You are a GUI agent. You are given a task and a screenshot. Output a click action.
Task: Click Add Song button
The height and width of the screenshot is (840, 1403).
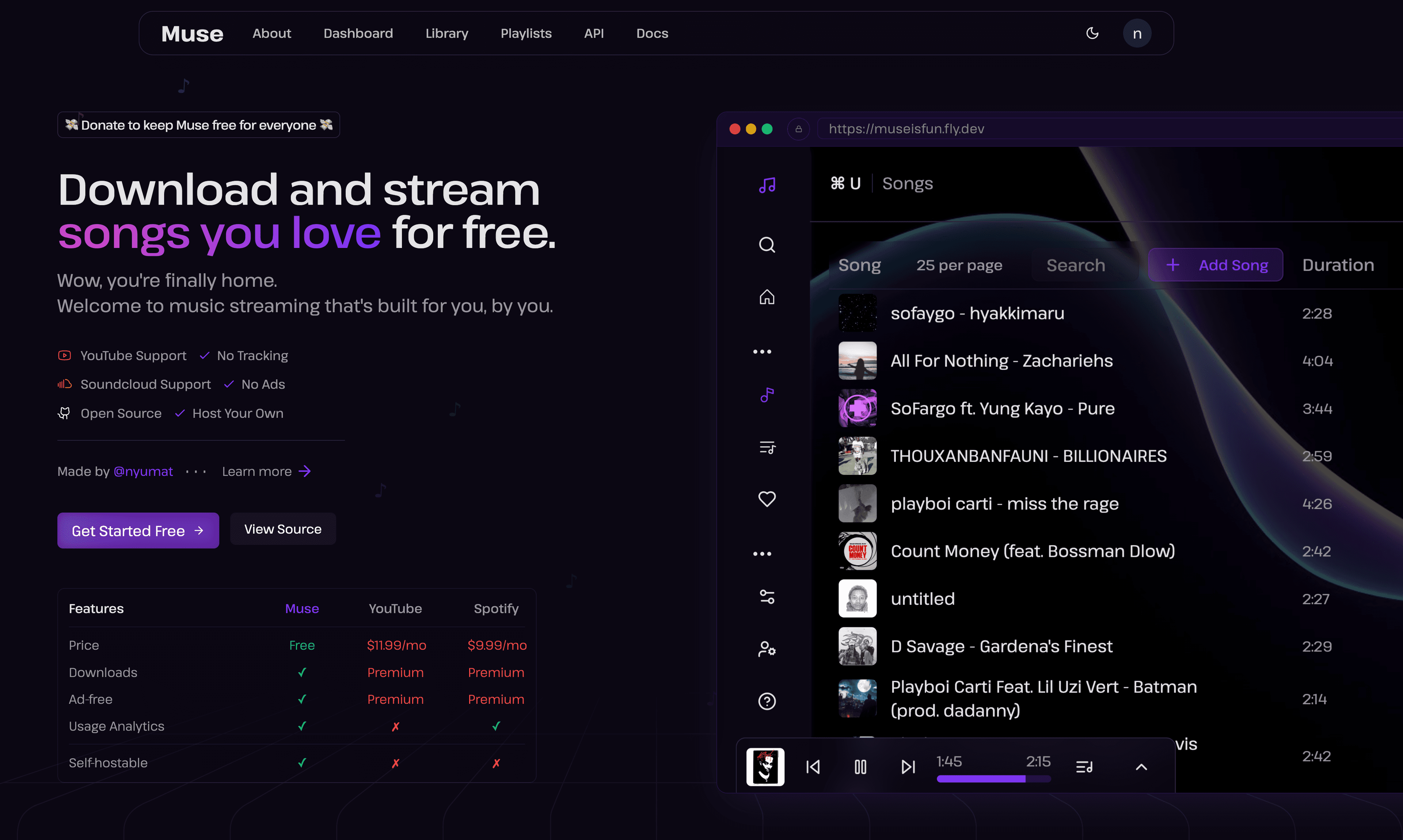(1216, 265)
